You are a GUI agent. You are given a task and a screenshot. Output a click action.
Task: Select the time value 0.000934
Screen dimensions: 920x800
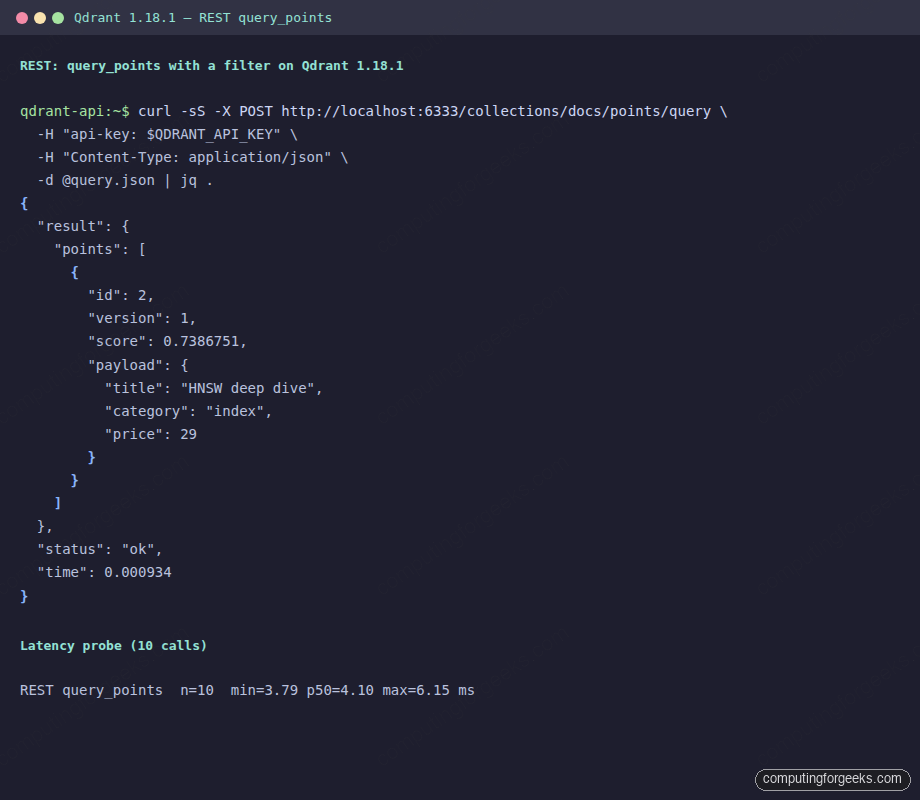(138, 572)
